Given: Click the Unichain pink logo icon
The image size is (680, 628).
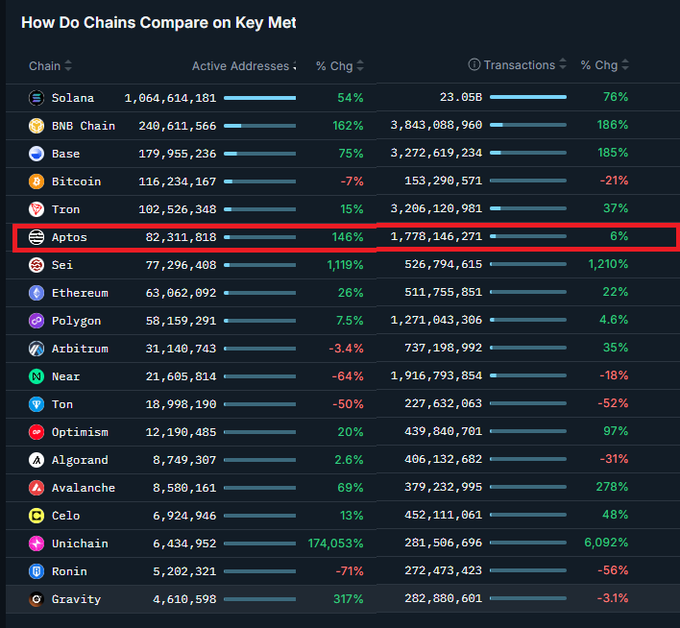Looking at the screenshot, I should 36,544.
